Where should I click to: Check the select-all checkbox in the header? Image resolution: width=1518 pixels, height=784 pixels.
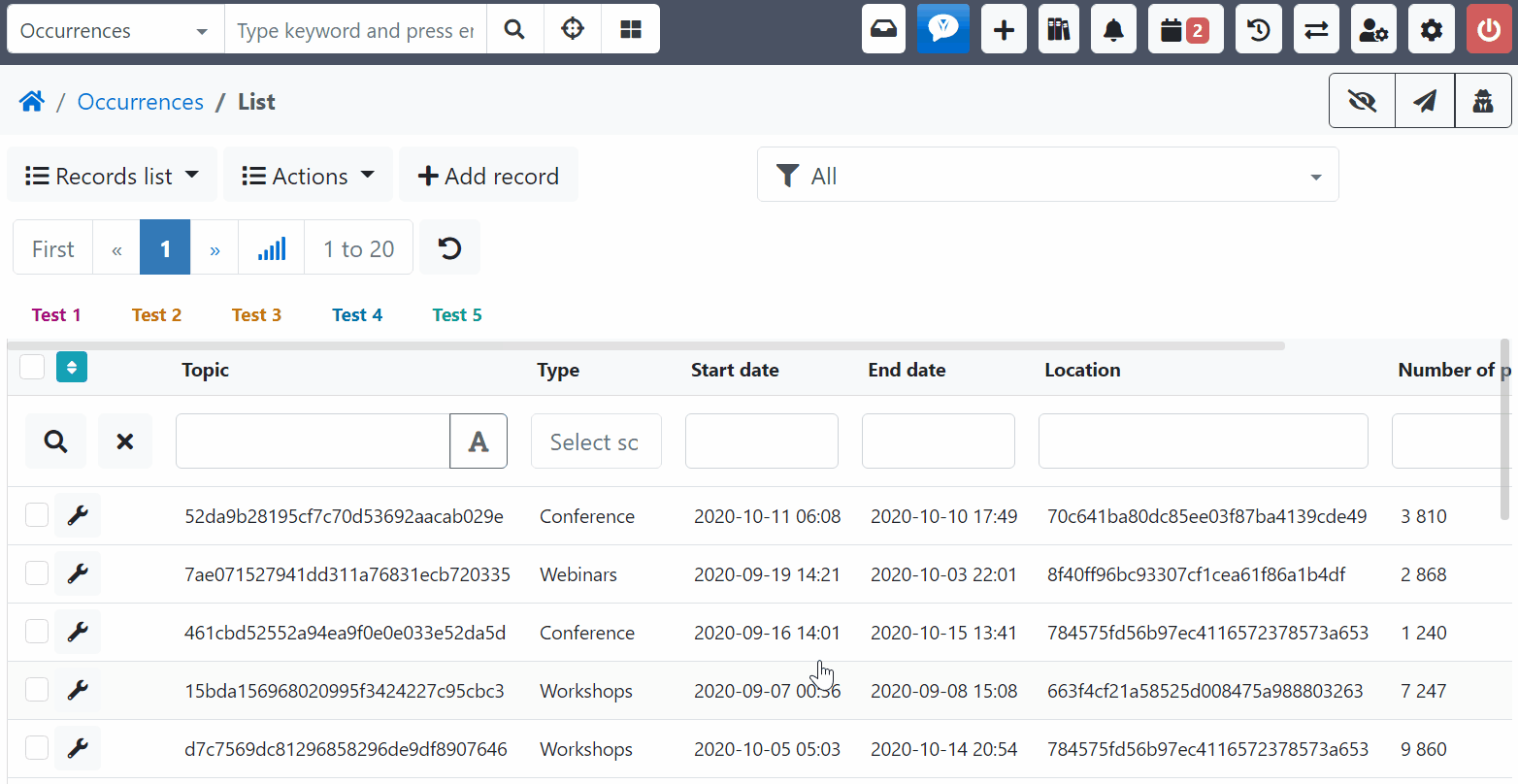(x=32, y=367)
